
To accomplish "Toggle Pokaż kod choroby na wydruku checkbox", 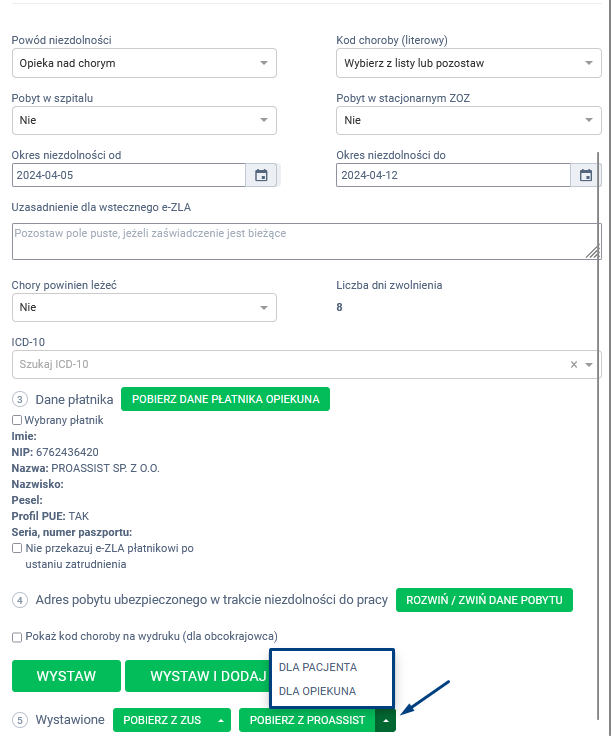I will click(x=17, y=637).
